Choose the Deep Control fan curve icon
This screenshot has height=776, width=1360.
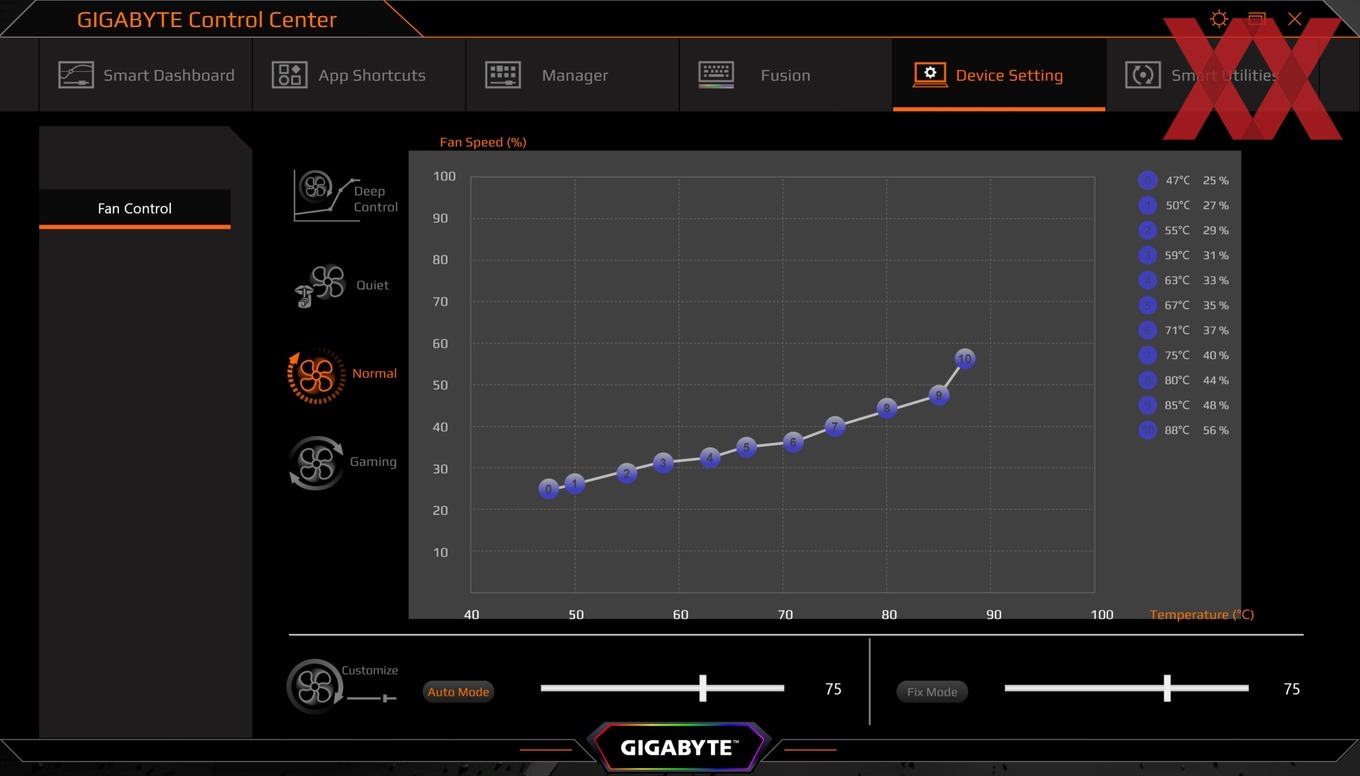pos(326,195)
